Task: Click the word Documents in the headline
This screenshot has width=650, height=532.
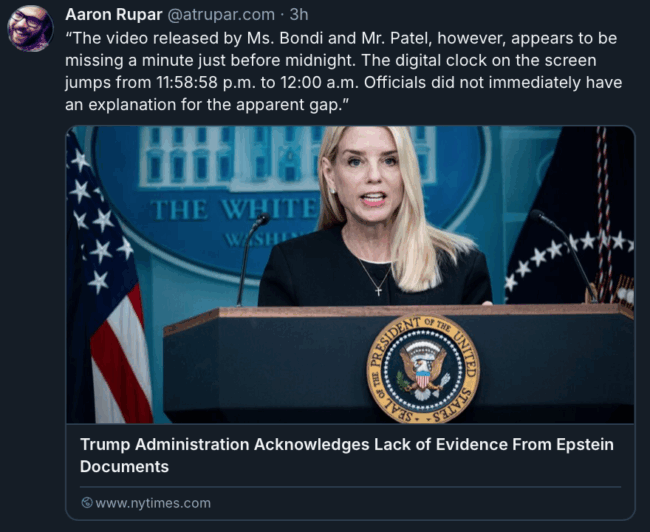Action: (x=124, y=466)
